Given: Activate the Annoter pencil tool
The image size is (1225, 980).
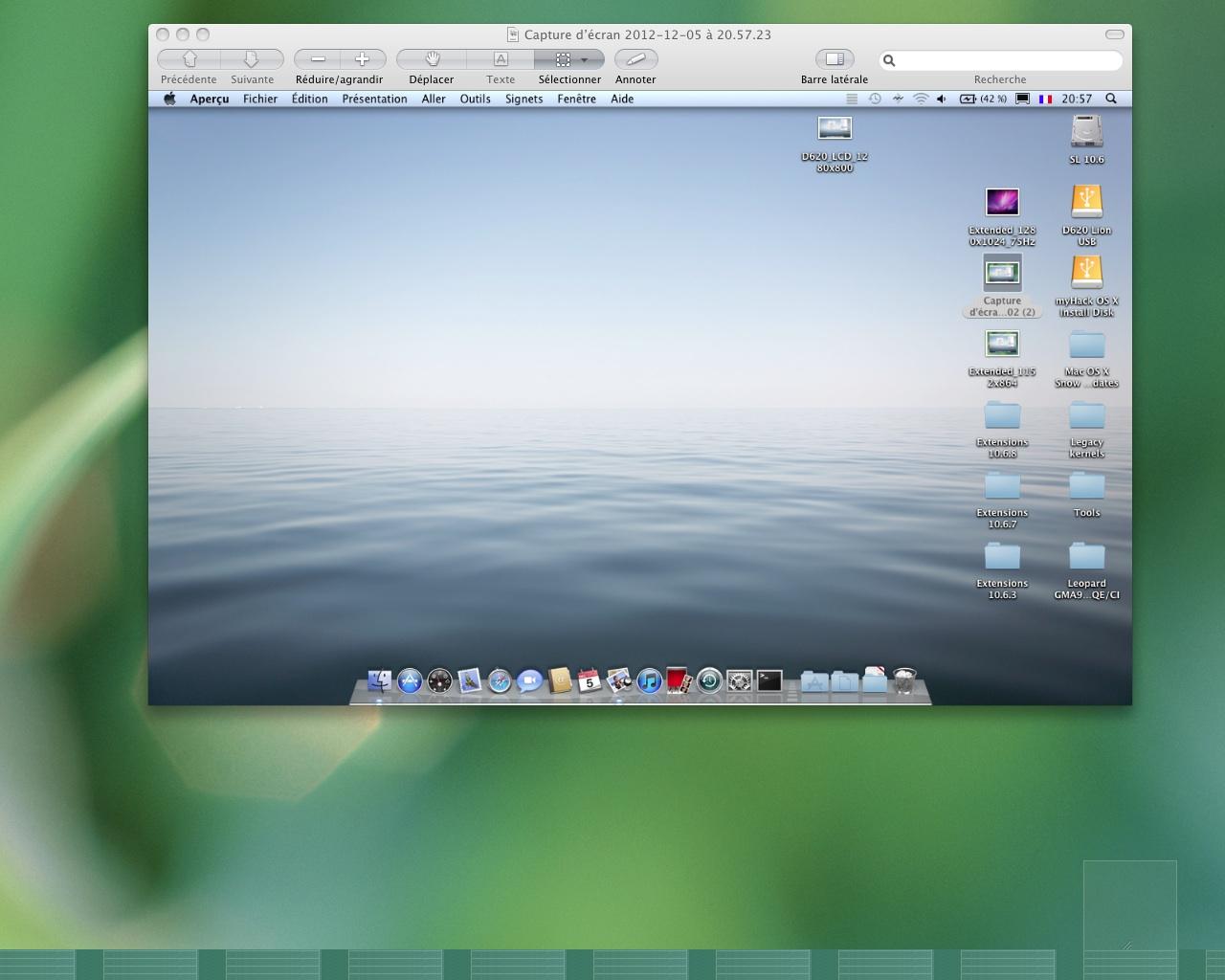Looking at the screenshot, I should [x=635, y=59].
